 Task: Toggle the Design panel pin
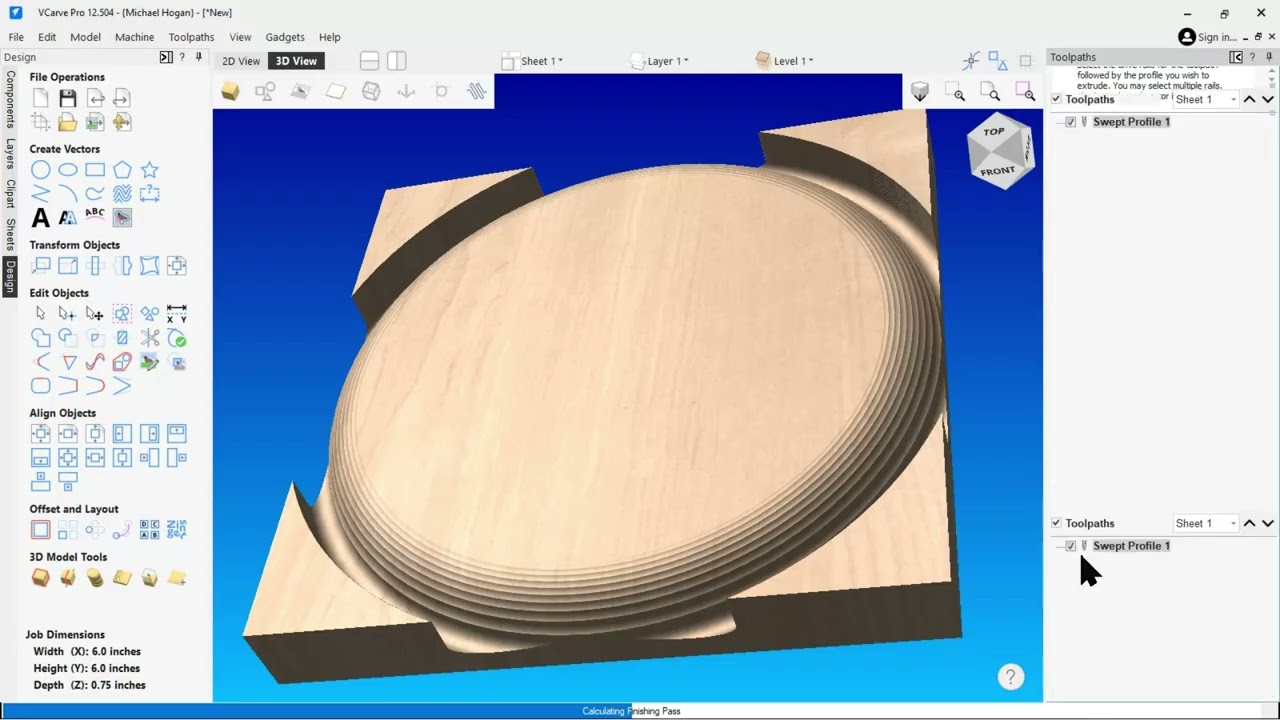pos(198,57)
